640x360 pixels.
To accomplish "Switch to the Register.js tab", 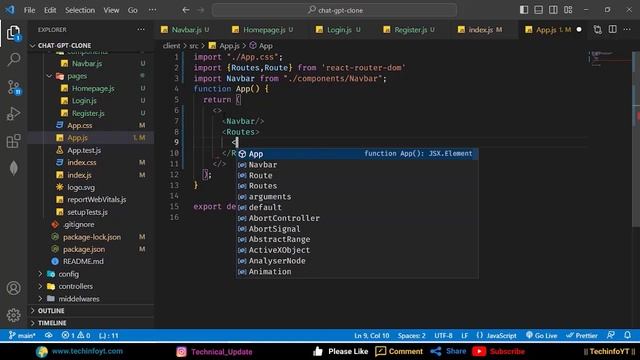I will [x=410, y=30].
